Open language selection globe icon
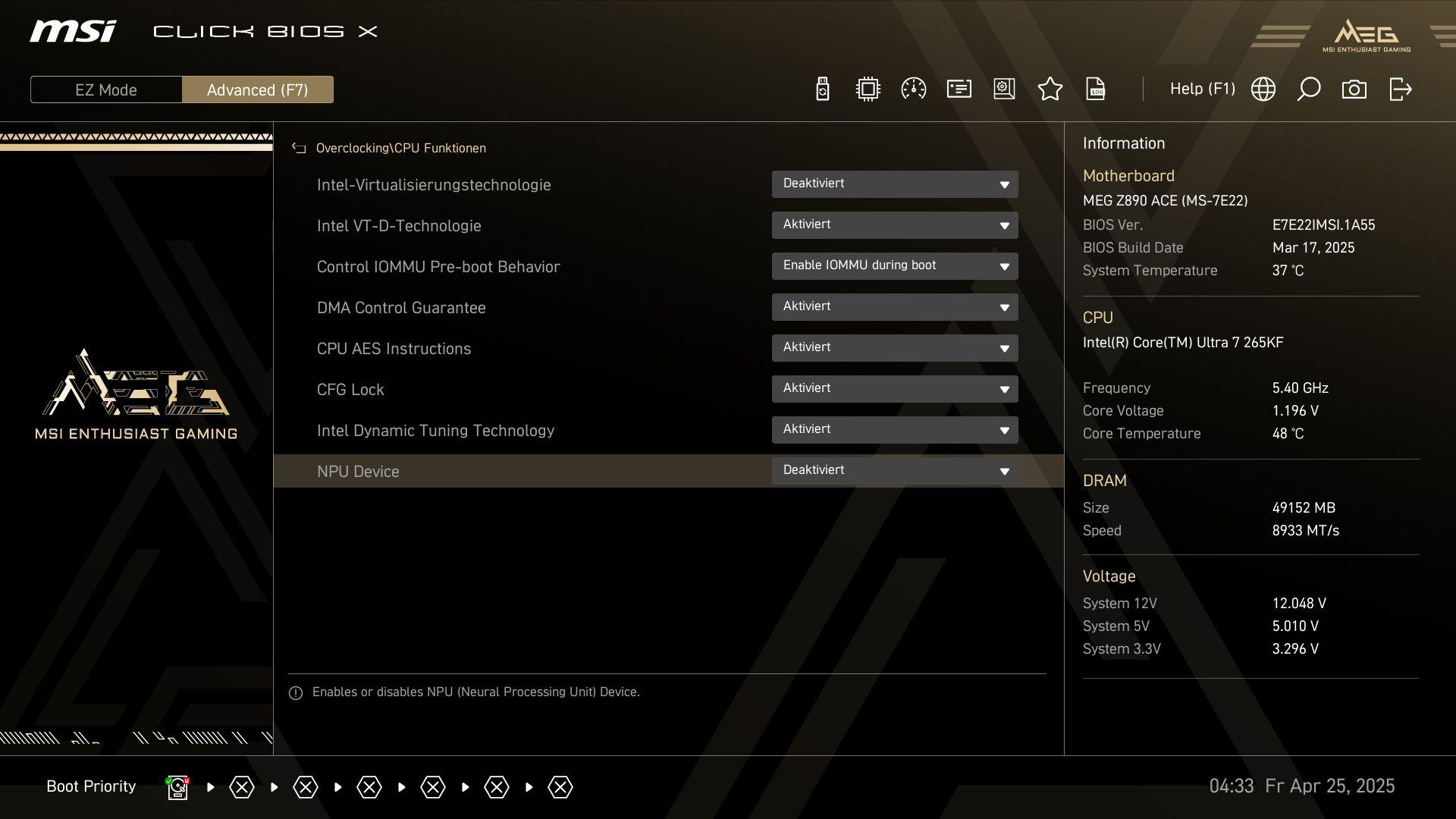The image size is (1456, 819). (1263, 89)
